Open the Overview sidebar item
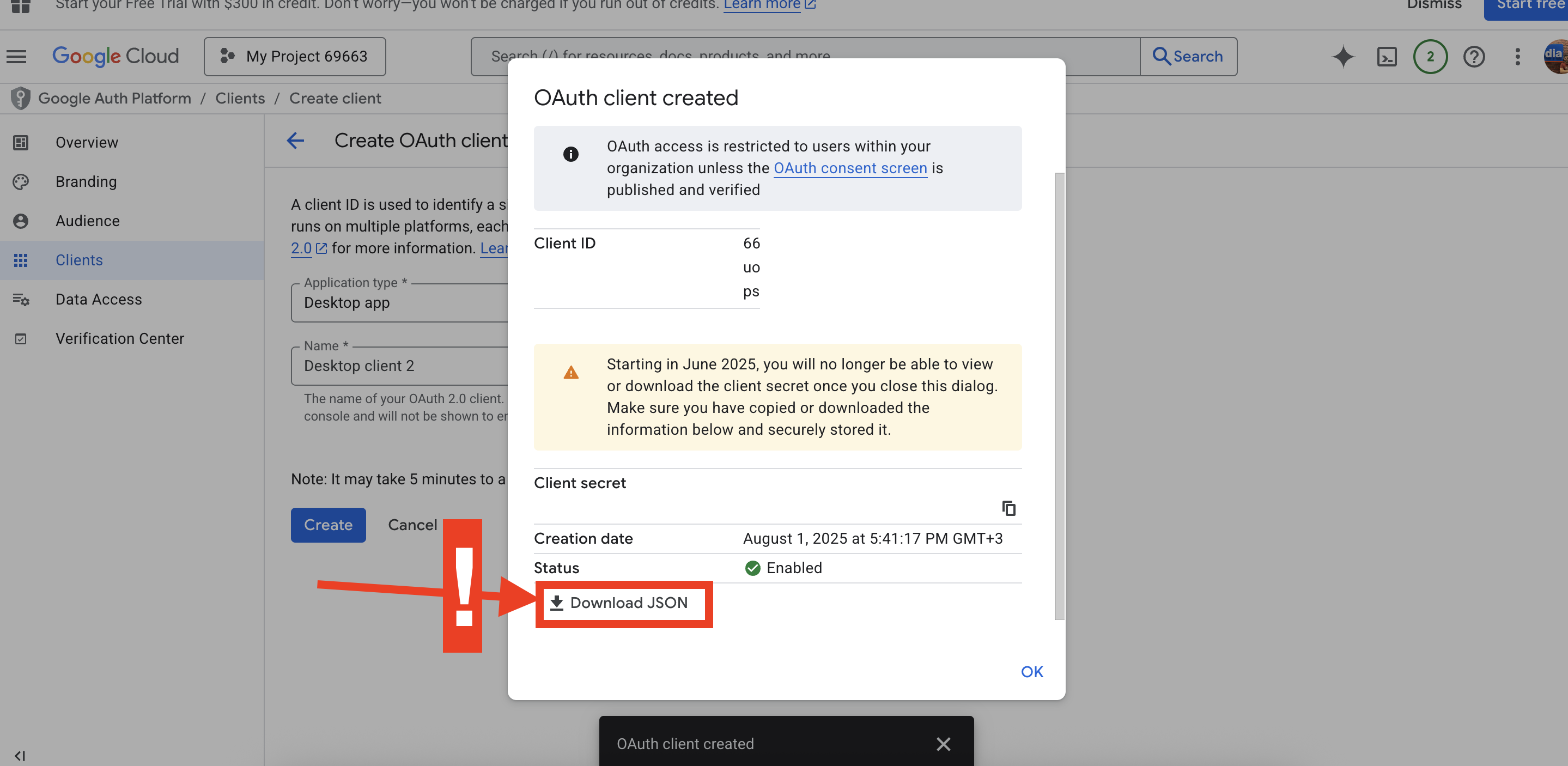The image size is (1568, 766). coord(87,143)
